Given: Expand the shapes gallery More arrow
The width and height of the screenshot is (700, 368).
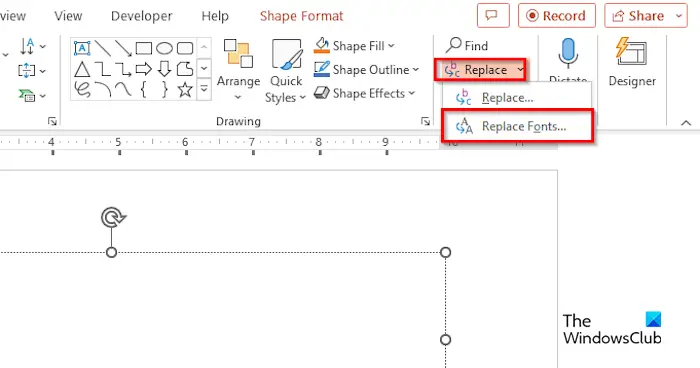Looking at the screenshot, I should (204, 89).
